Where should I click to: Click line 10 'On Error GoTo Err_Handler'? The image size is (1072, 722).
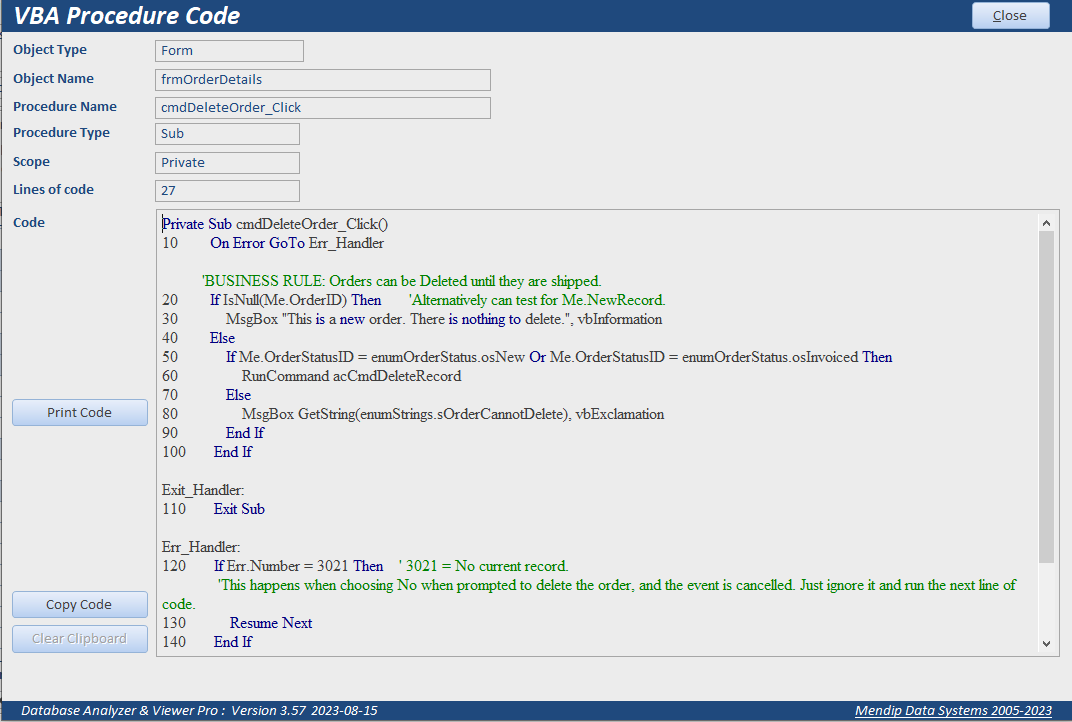pos(273,243)
